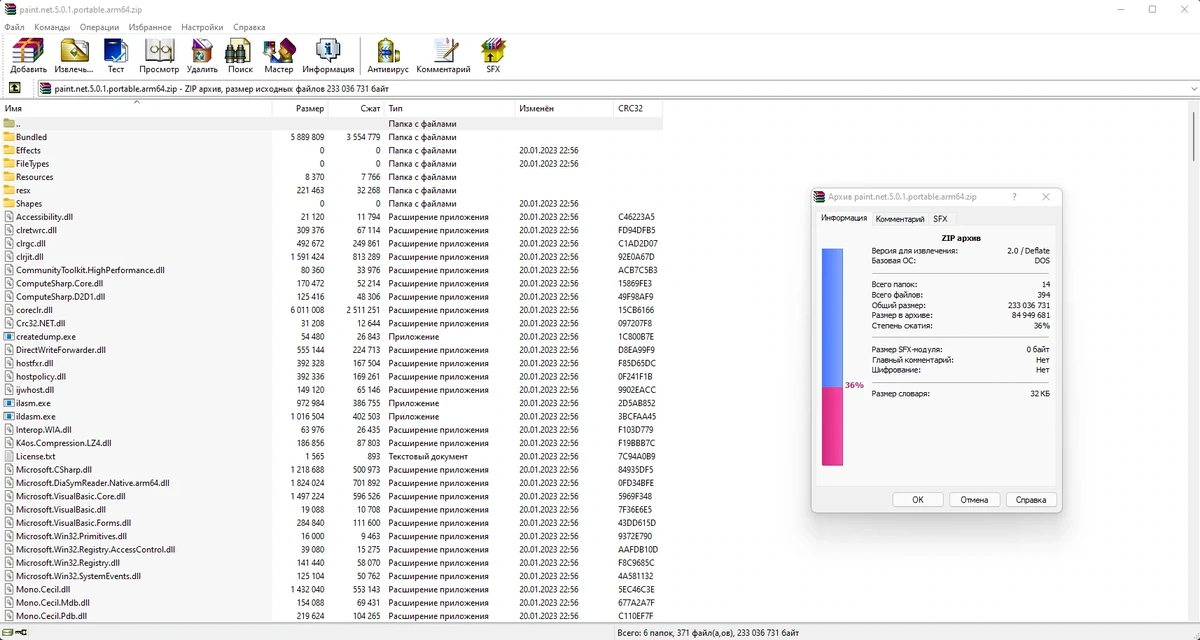Click the License.txt document icon
Viewport: 1200px width, 640px height.
click(x=9, y=456)
